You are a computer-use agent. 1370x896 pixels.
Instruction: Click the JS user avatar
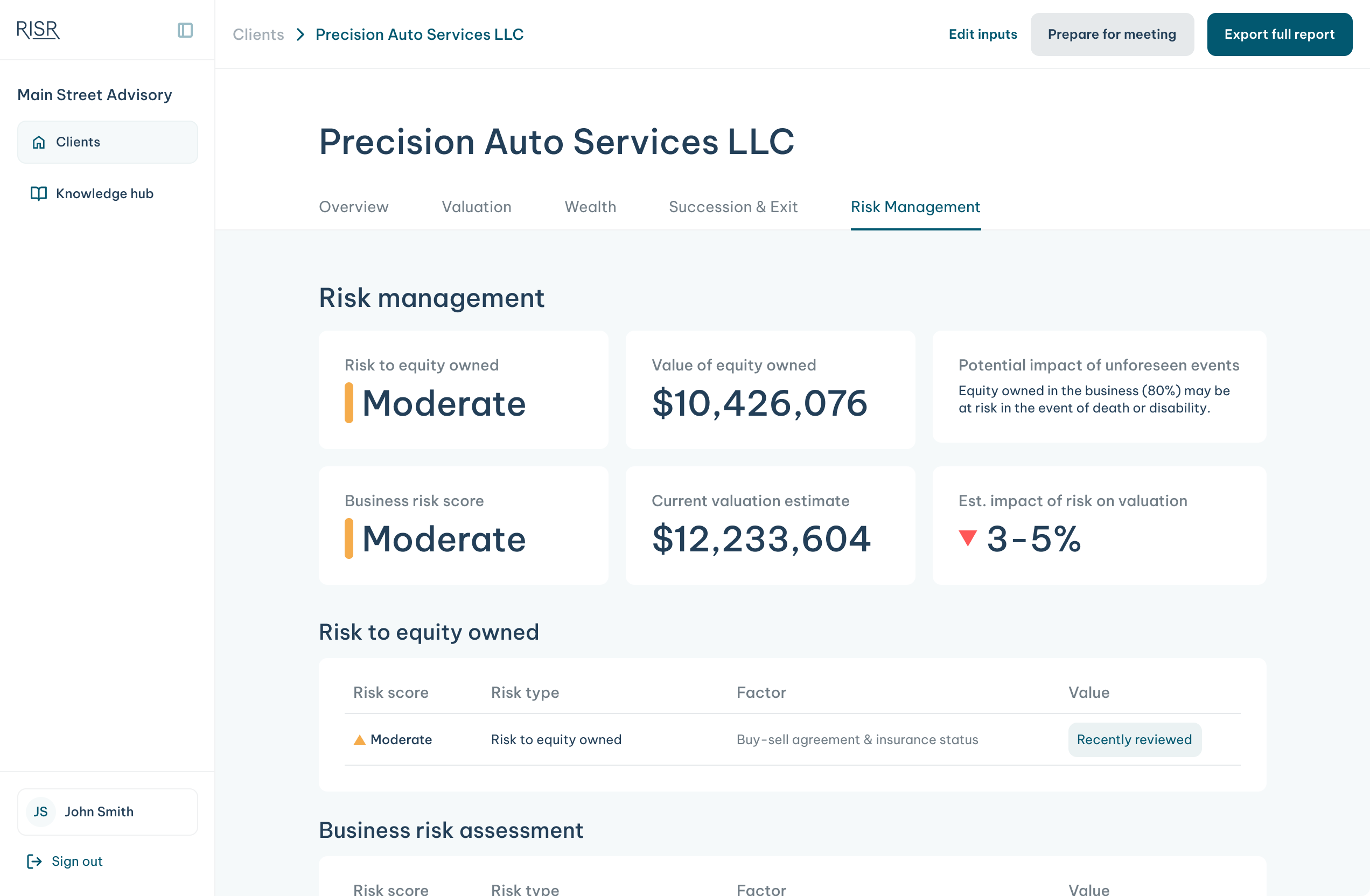coord(41,811)
